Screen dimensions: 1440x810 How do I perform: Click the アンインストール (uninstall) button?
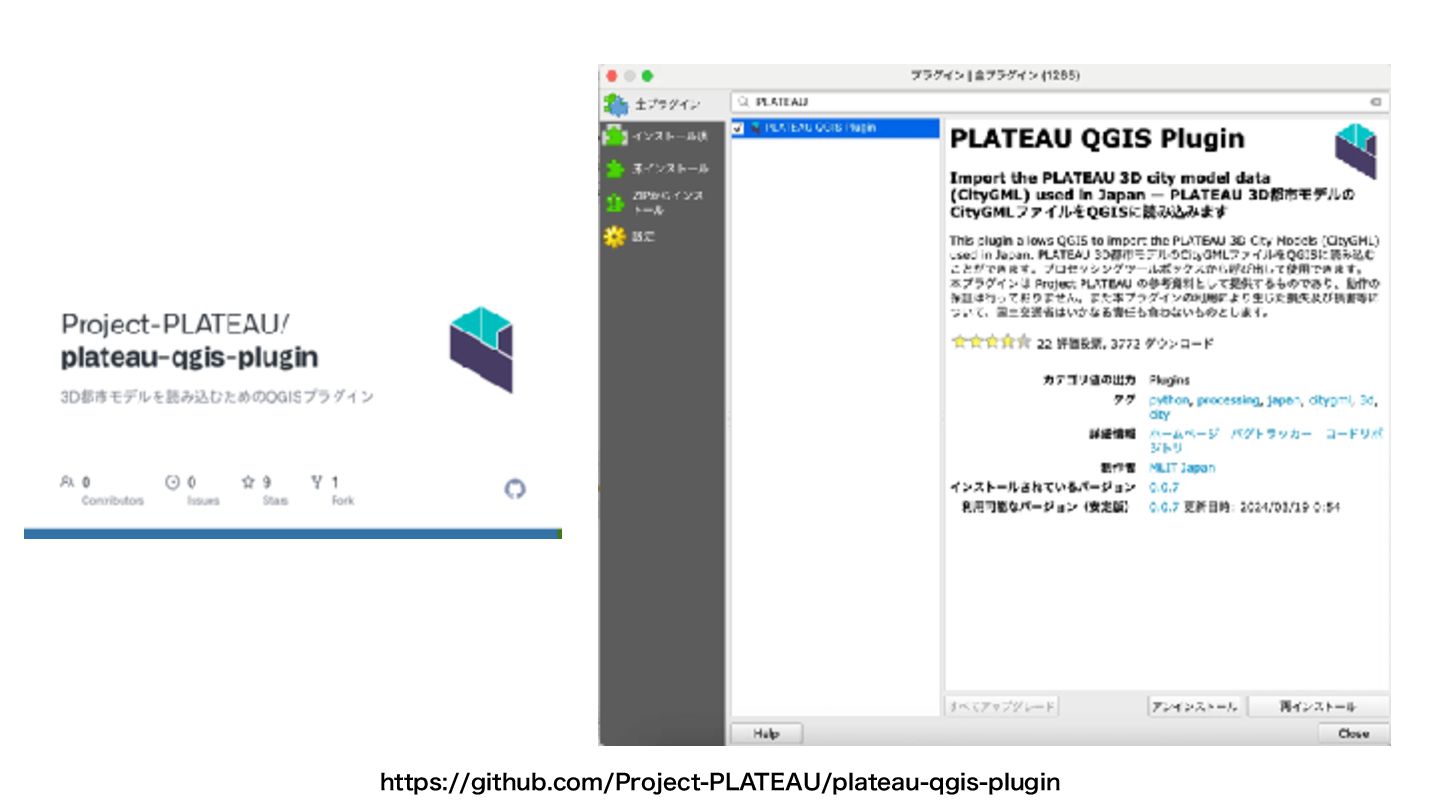[1194, 707]
